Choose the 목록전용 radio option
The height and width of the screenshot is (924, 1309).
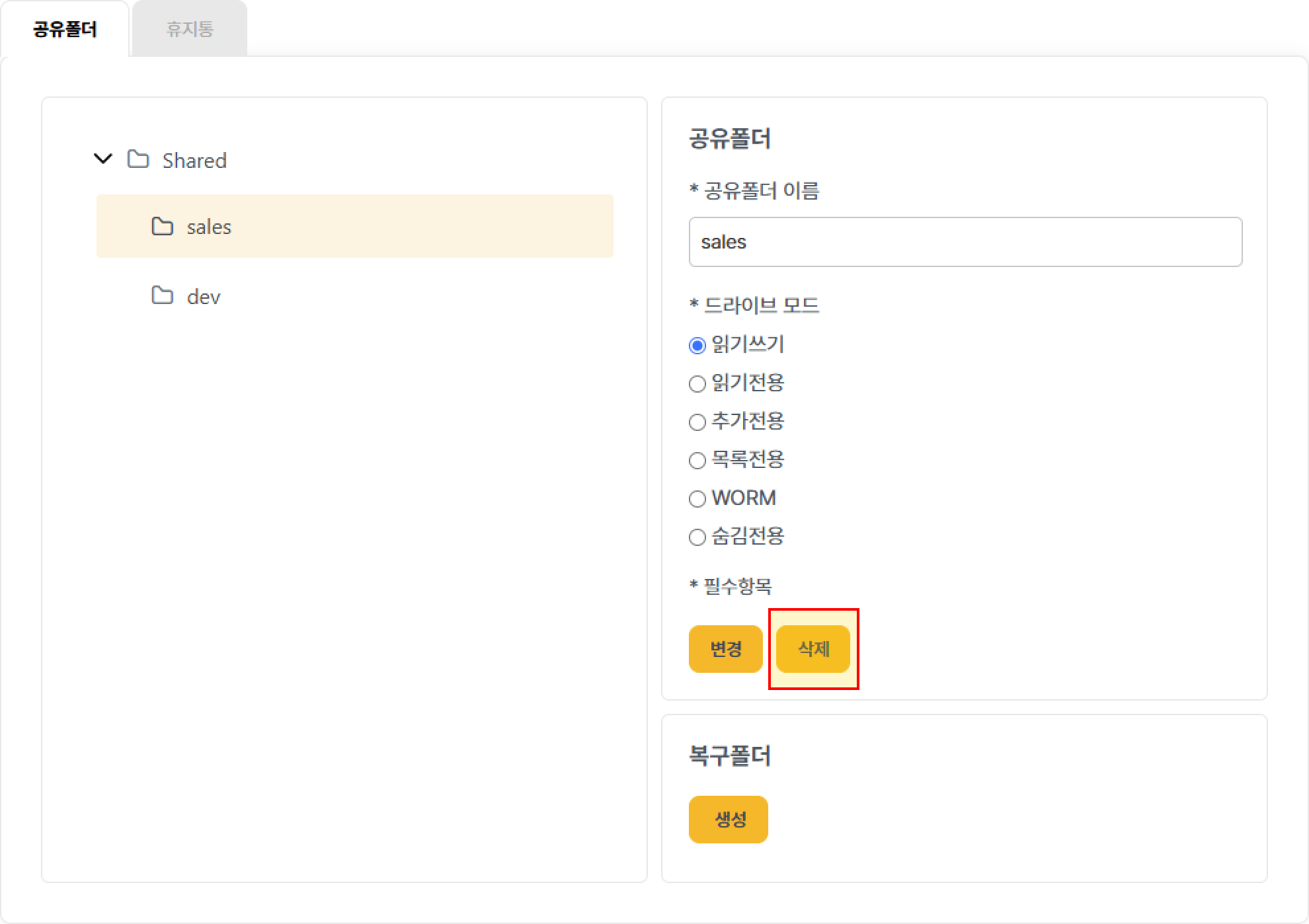(697, 460)
